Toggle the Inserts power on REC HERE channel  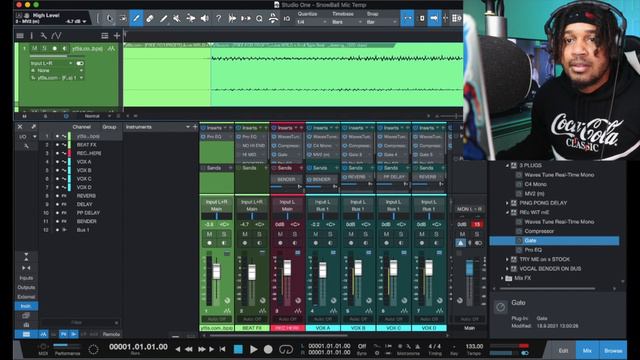point(274,128)
